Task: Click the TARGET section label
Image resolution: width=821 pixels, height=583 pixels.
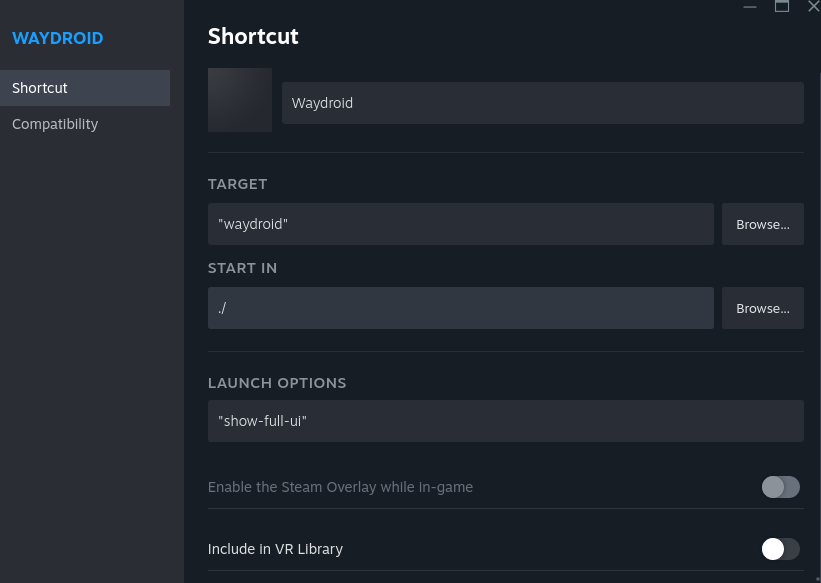Action: [x=238, y=184]
